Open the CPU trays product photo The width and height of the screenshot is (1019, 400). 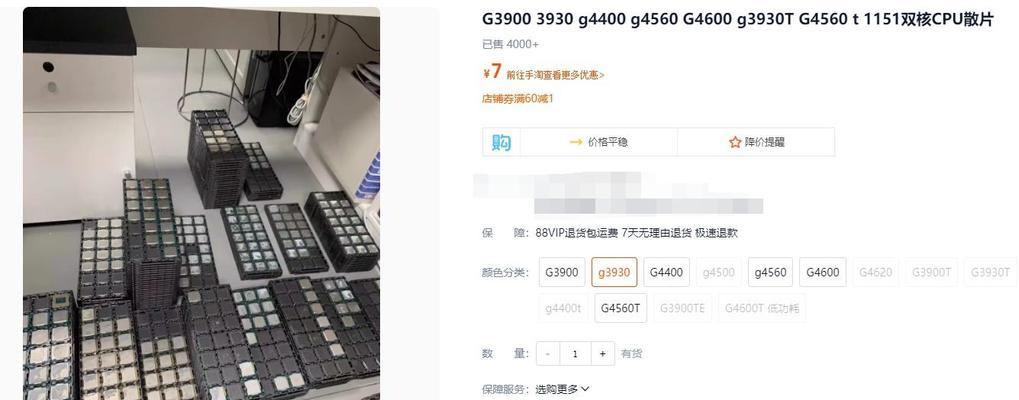click(201, 203)
